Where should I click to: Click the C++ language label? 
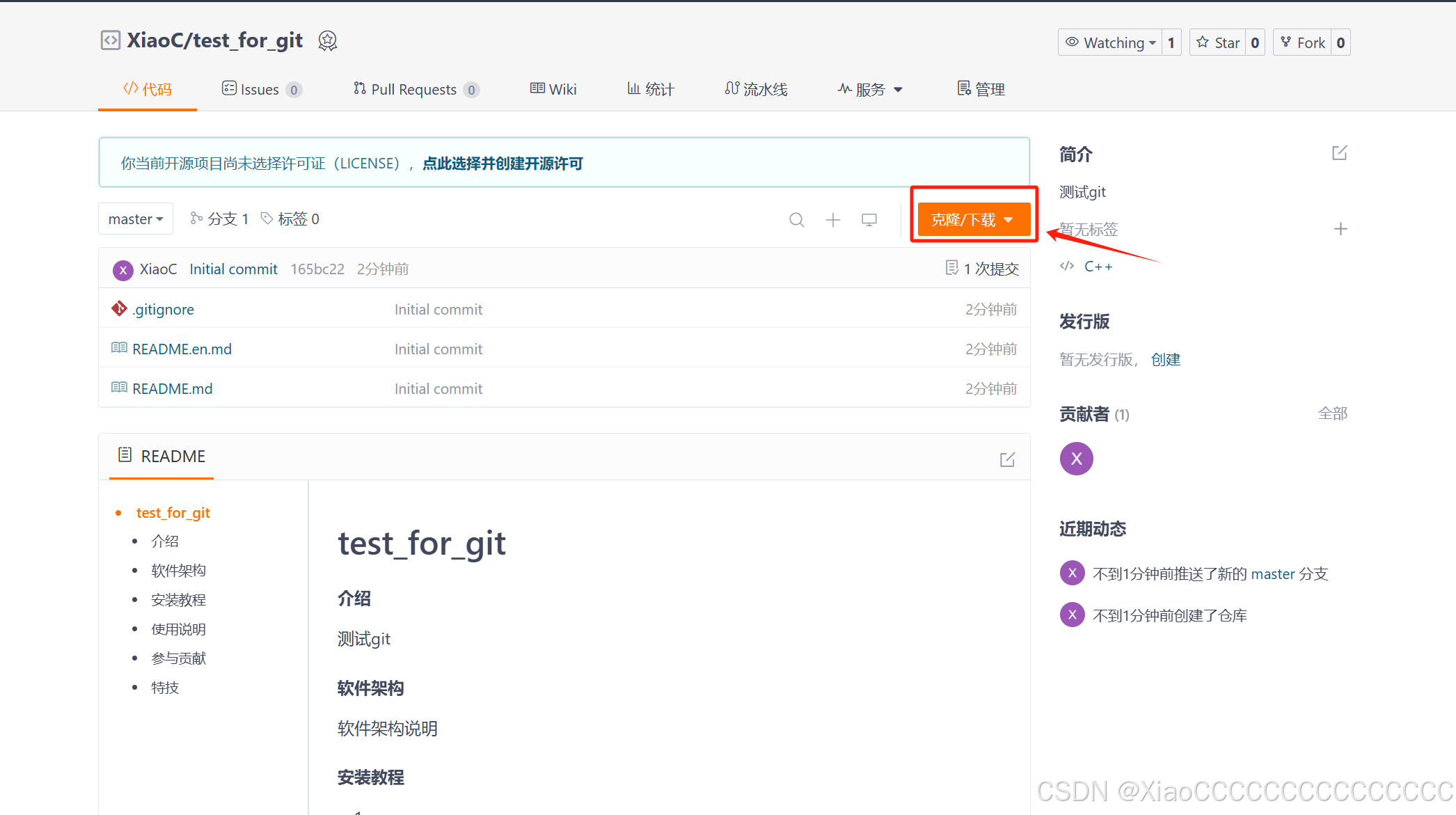click(x=1098, y=267)
